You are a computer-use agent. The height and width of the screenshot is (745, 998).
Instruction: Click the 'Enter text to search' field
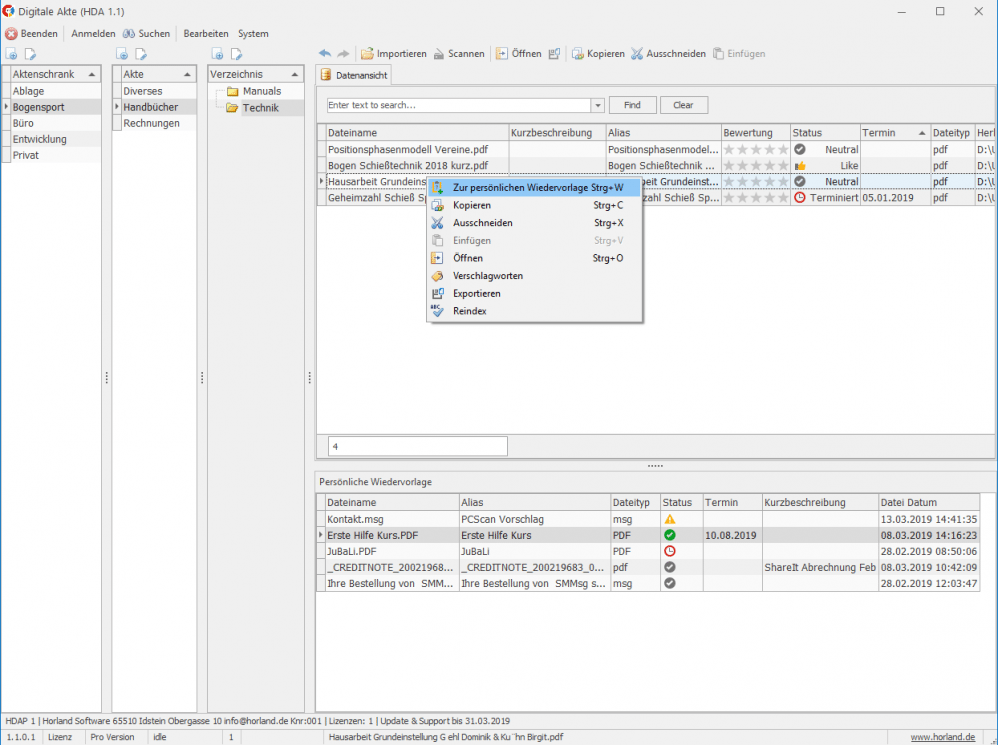(459, 106)
